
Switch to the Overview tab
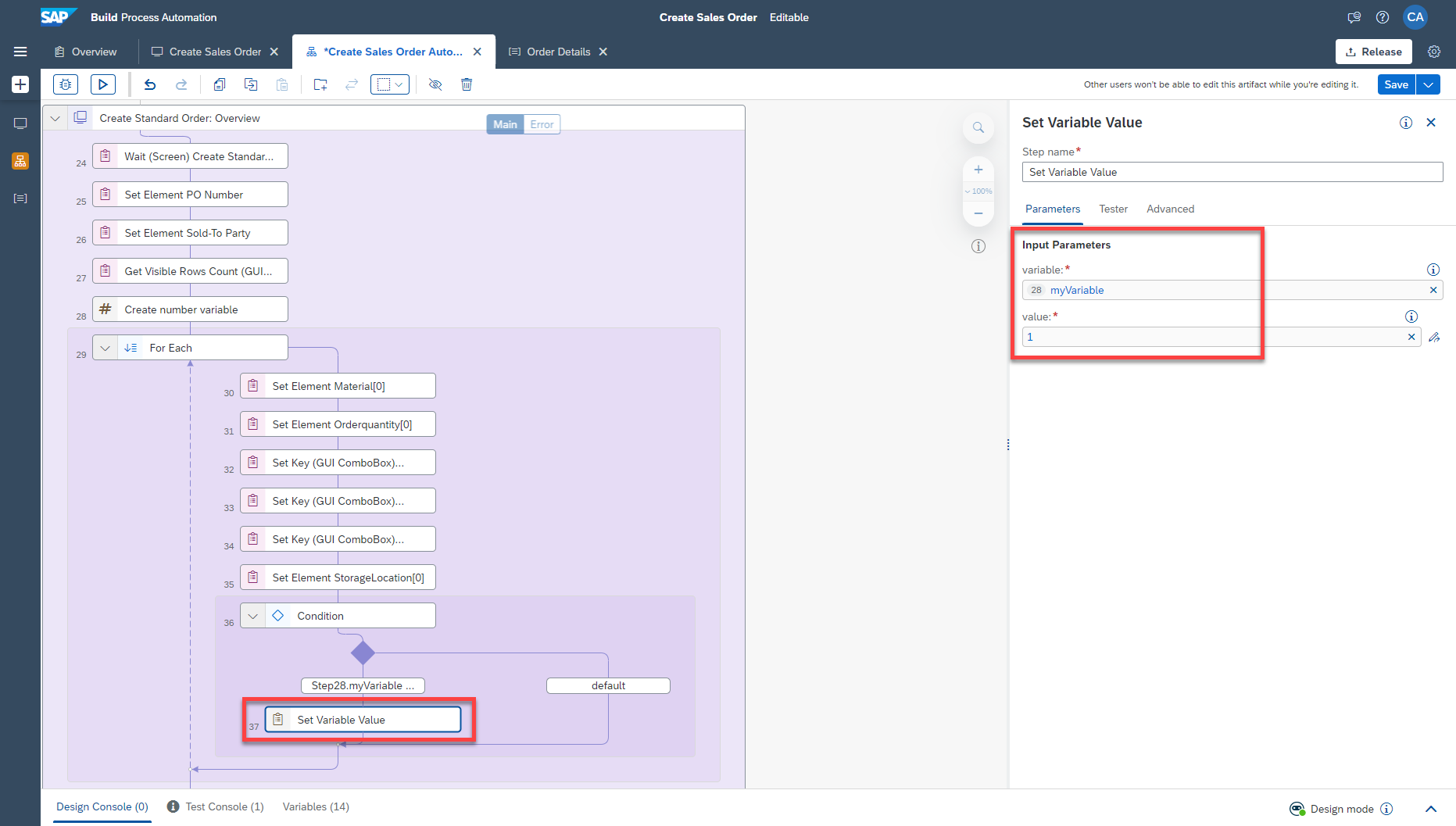pos(86,52)
